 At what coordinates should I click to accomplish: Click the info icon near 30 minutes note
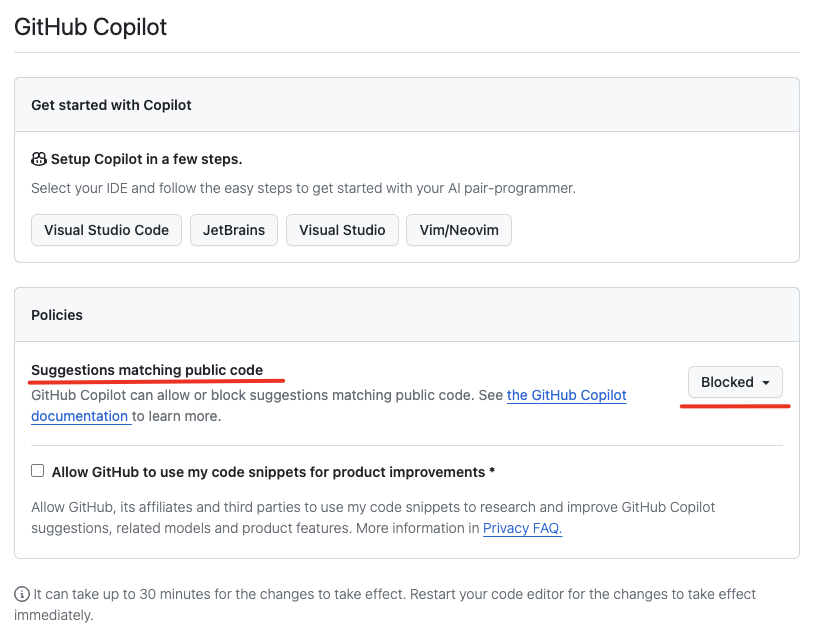click(x=22, y=594)
